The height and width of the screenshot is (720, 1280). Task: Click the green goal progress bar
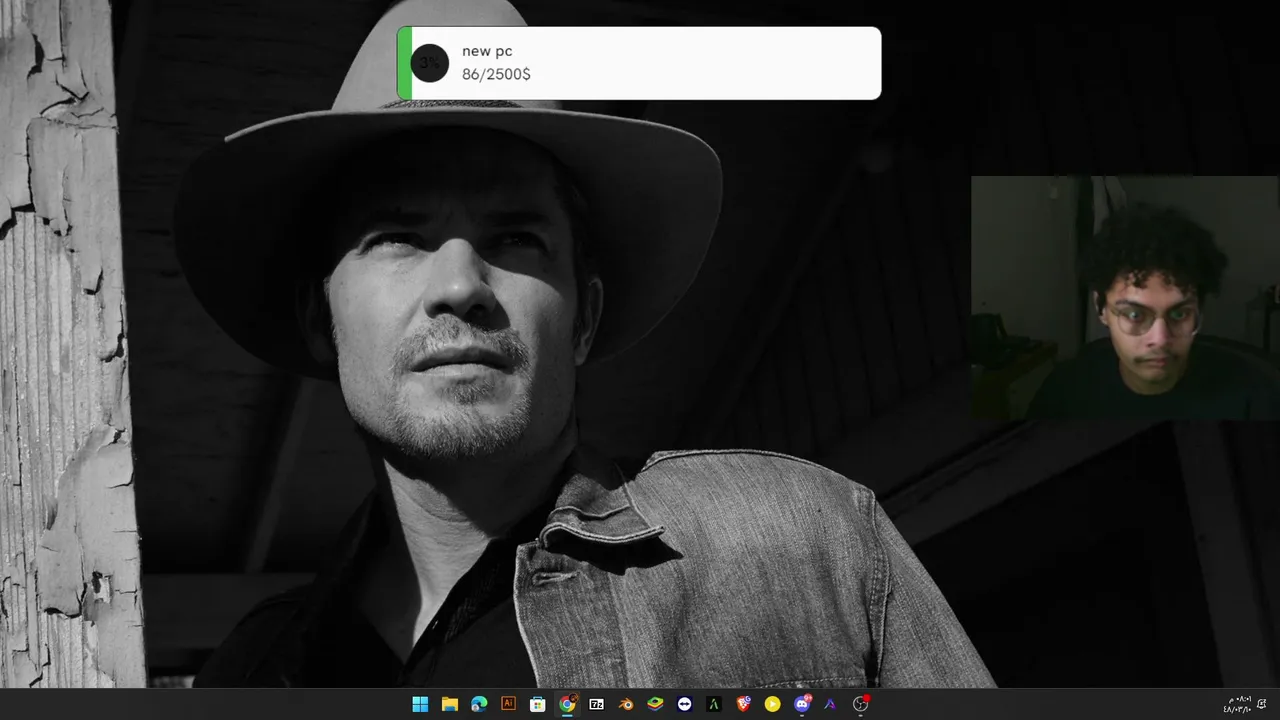point(405,63)
